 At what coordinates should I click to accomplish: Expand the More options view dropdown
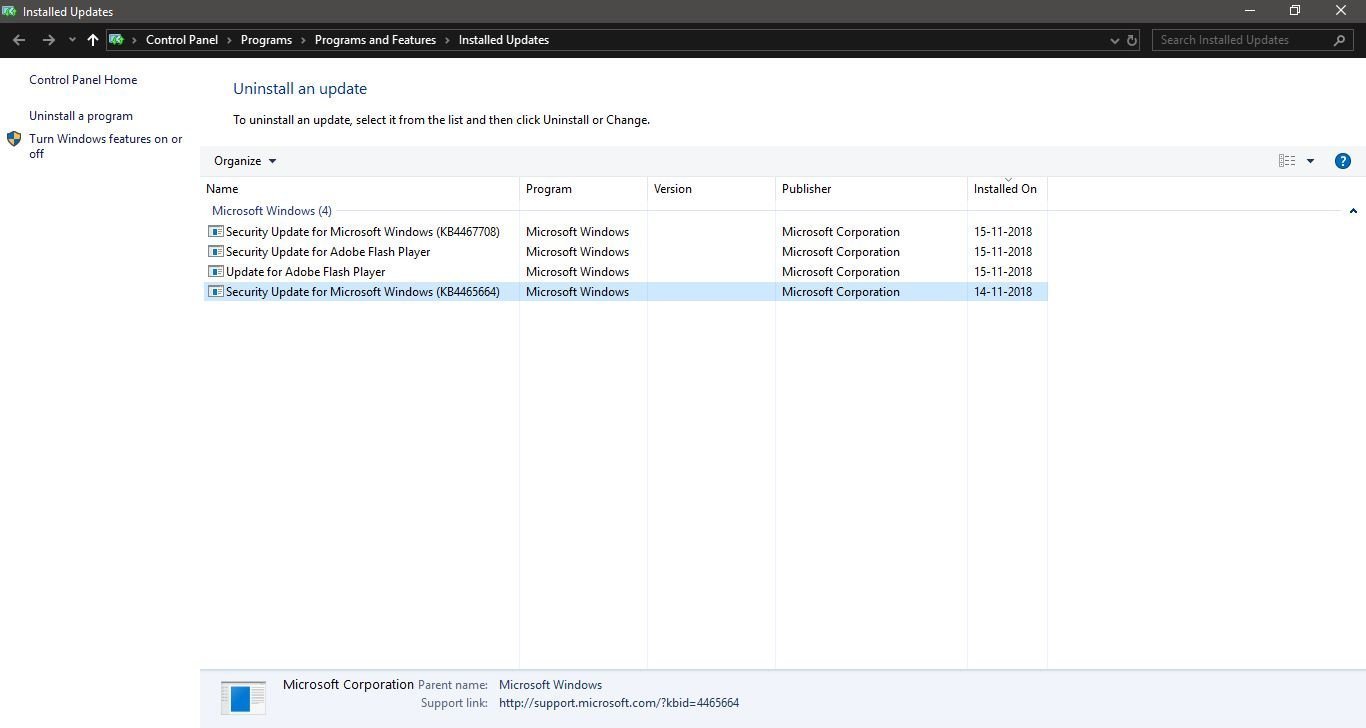pos(1310,161)
